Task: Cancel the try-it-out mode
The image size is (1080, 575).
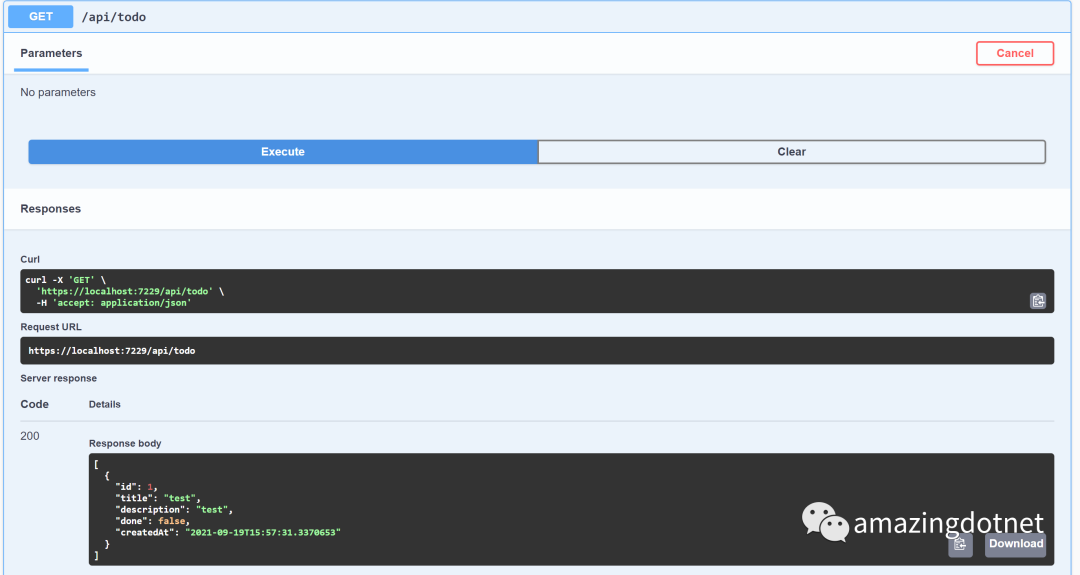Action: pyautogui.click(x=1015, y=53)
